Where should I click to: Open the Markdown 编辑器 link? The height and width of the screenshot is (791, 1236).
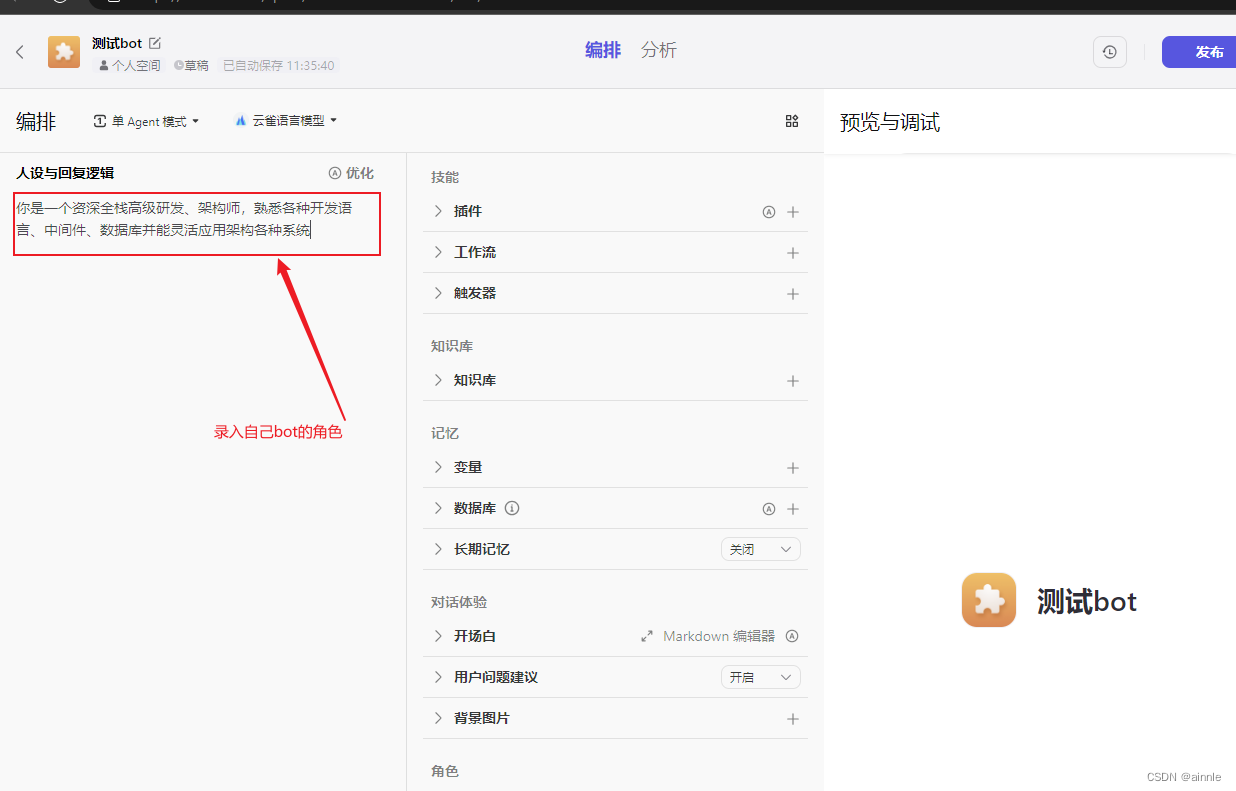709,636
